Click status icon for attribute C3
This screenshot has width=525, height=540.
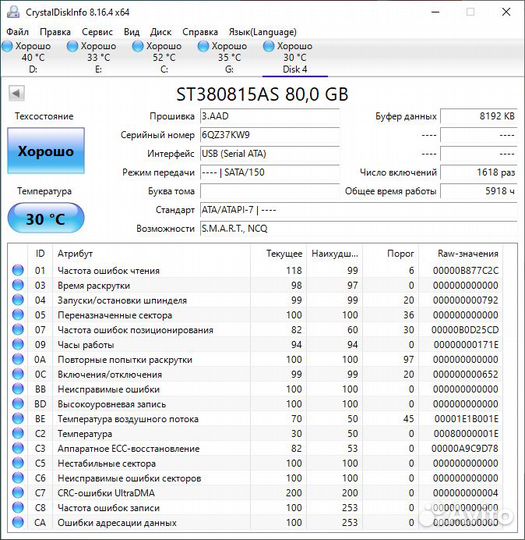(18, 448)
